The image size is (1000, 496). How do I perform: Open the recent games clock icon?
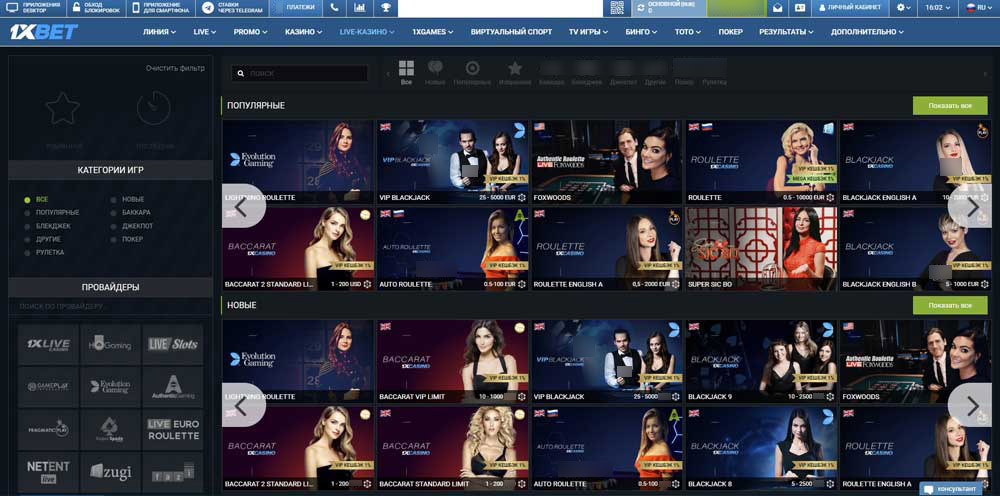[153, 110]
